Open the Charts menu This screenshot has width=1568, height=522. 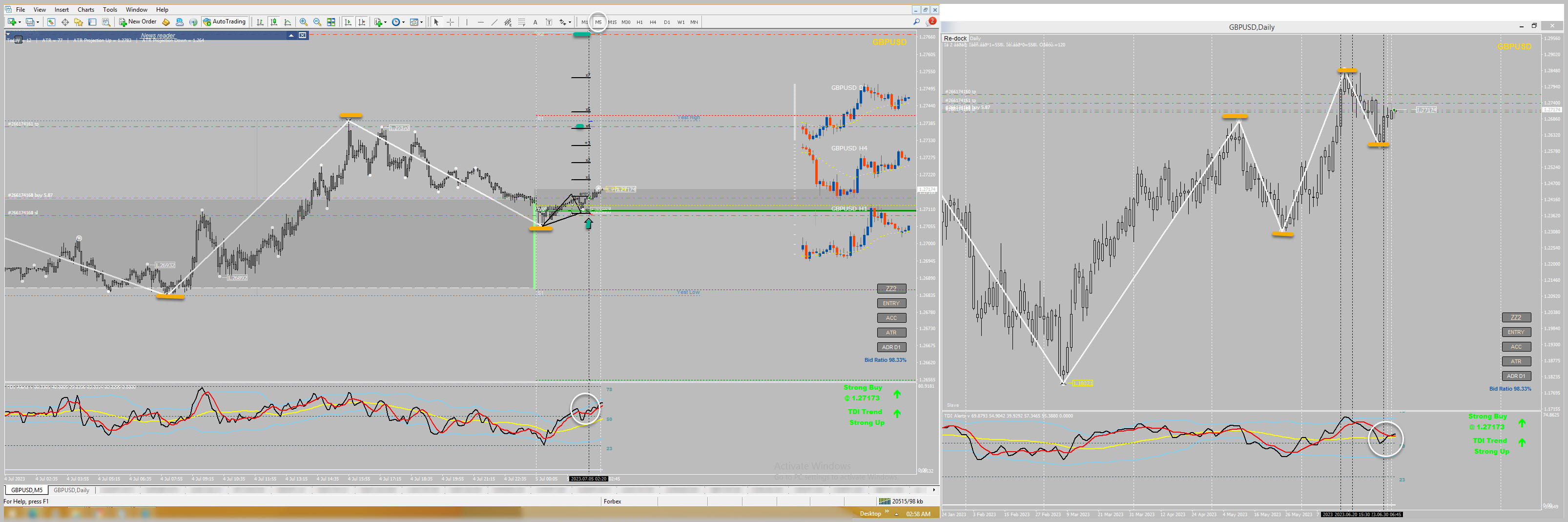click(x=86, y=10)
